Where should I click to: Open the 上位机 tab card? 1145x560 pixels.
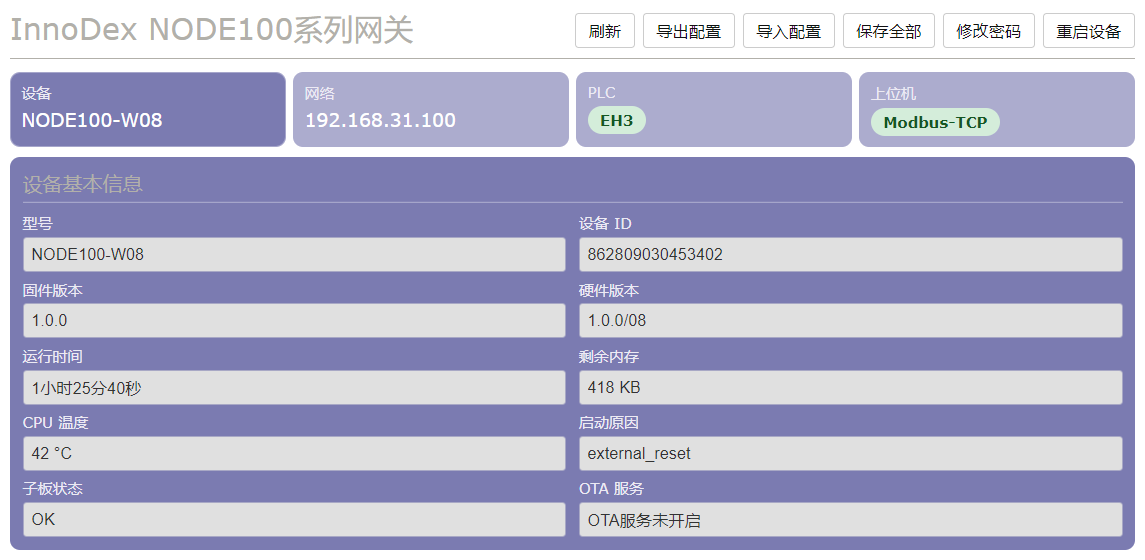coord(997,110)
